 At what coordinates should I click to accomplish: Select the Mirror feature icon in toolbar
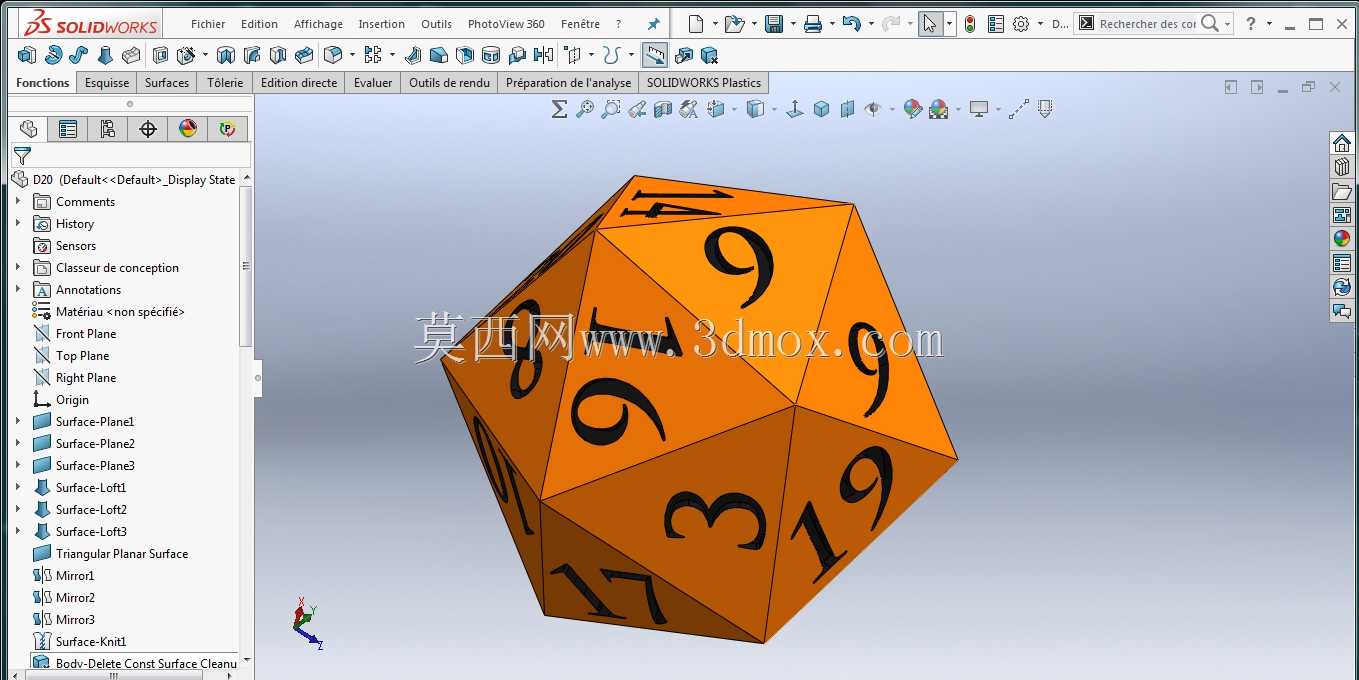[543, 55]
